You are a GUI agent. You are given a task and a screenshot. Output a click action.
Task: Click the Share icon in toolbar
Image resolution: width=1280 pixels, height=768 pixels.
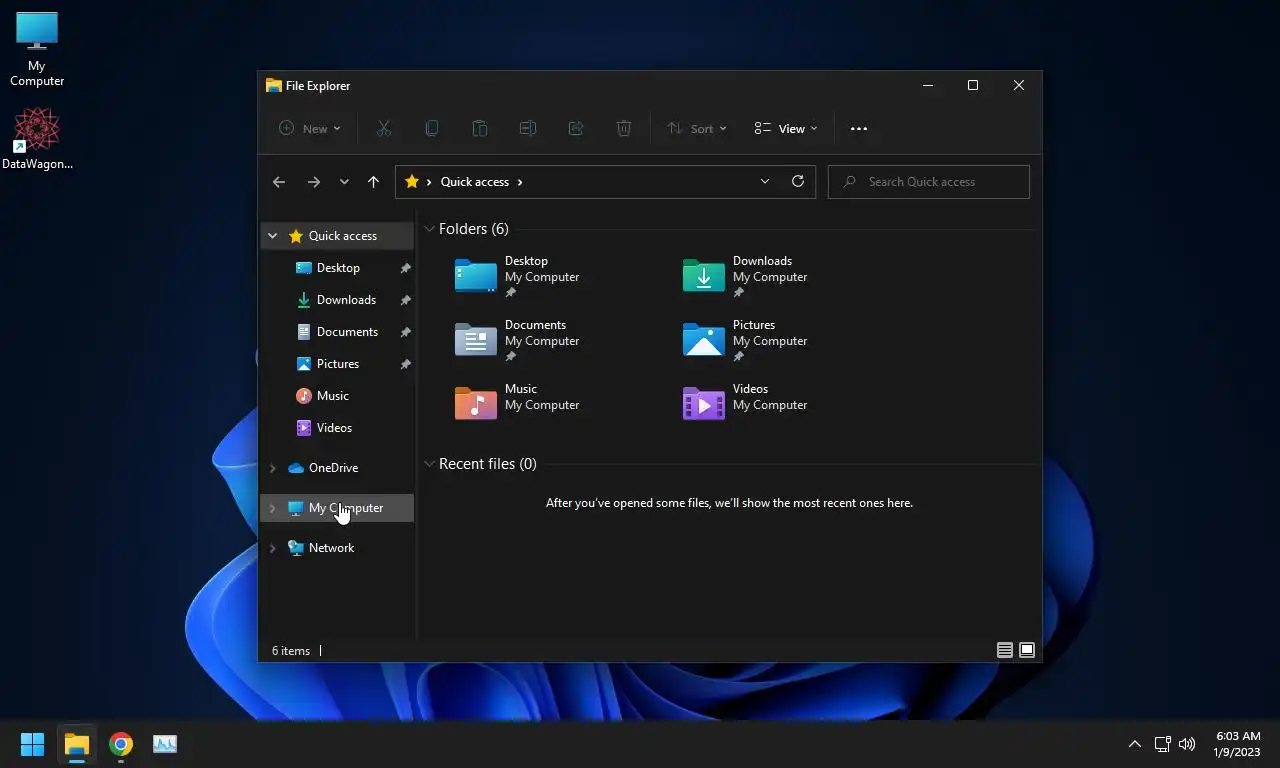point(576,128)
